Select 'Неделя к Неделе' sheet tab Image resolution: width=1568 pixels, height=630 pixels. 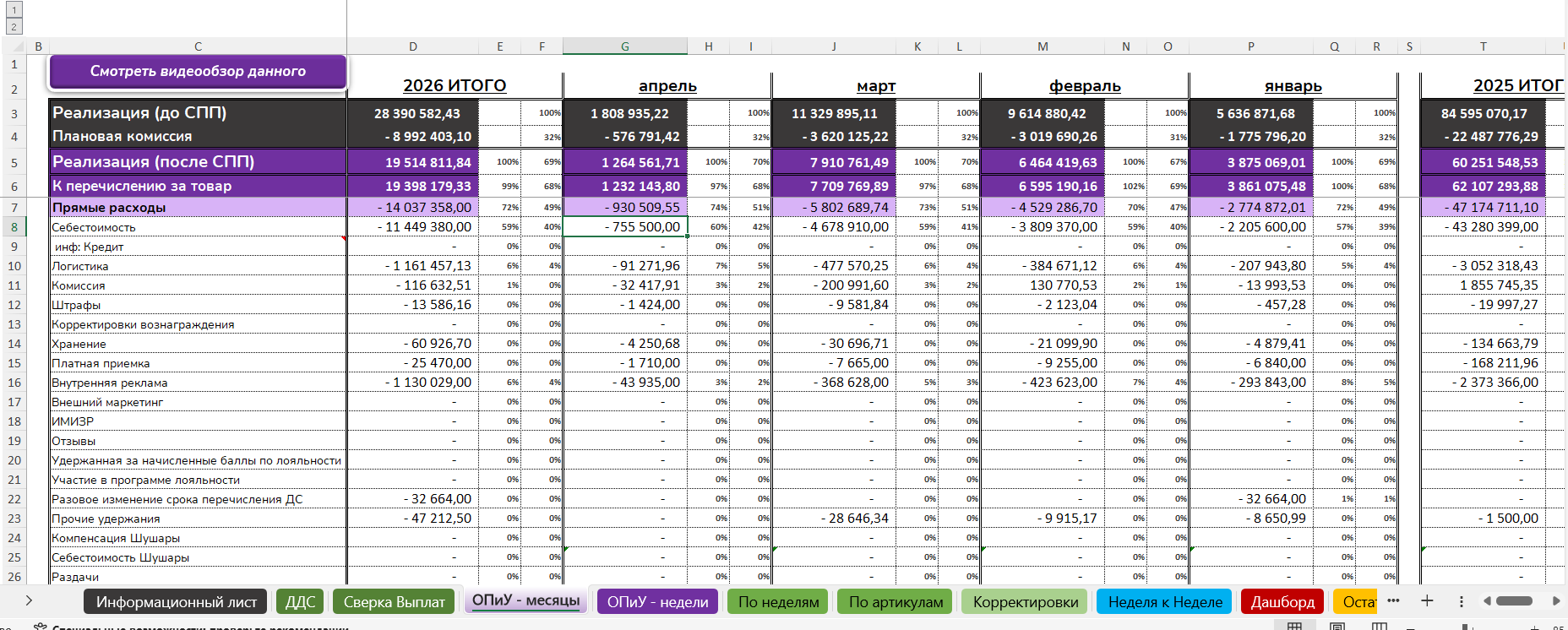pyautogui.click(x=1165, y=602)
